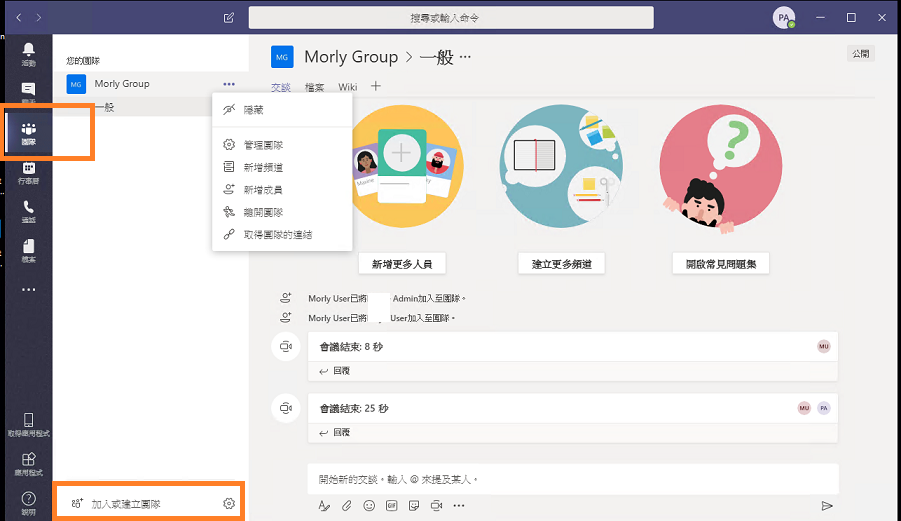Image resolution: width=901 pixels, height=521 pixels.
Task: Click the 會議結束: 25 秒 meeting icon
Action: click(x=286, y=408)
